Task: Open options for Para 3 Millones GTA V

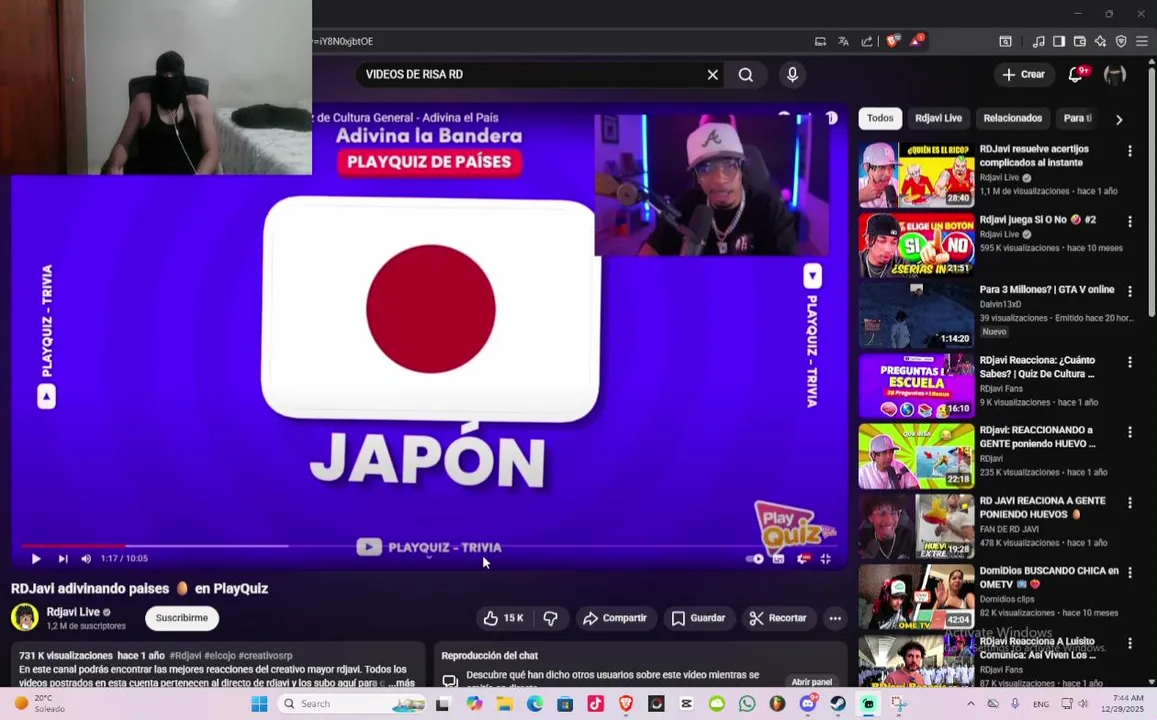Action: tap(1129, 291)
